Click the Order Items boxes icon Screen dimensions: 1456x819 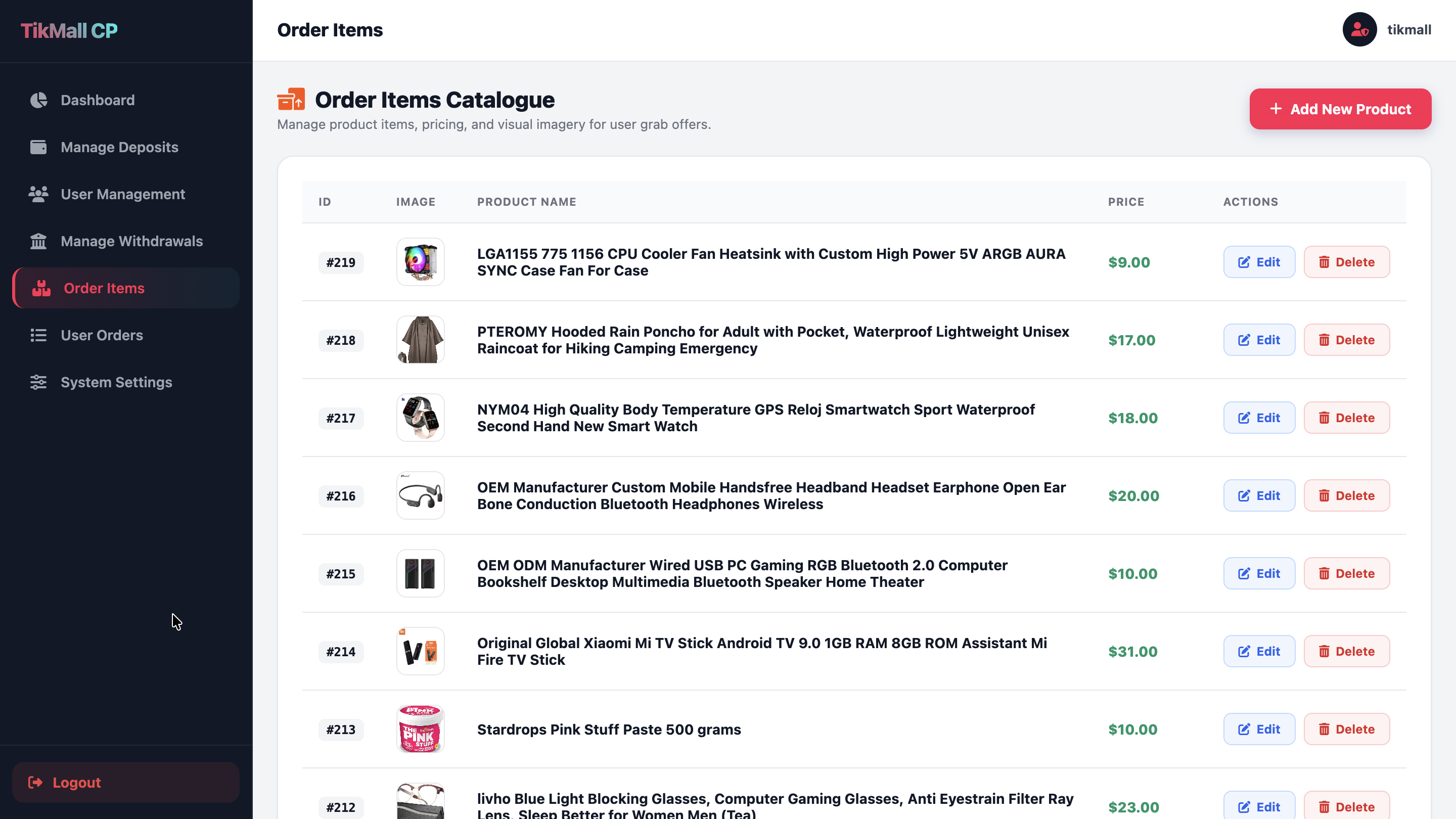pos(41,288)
